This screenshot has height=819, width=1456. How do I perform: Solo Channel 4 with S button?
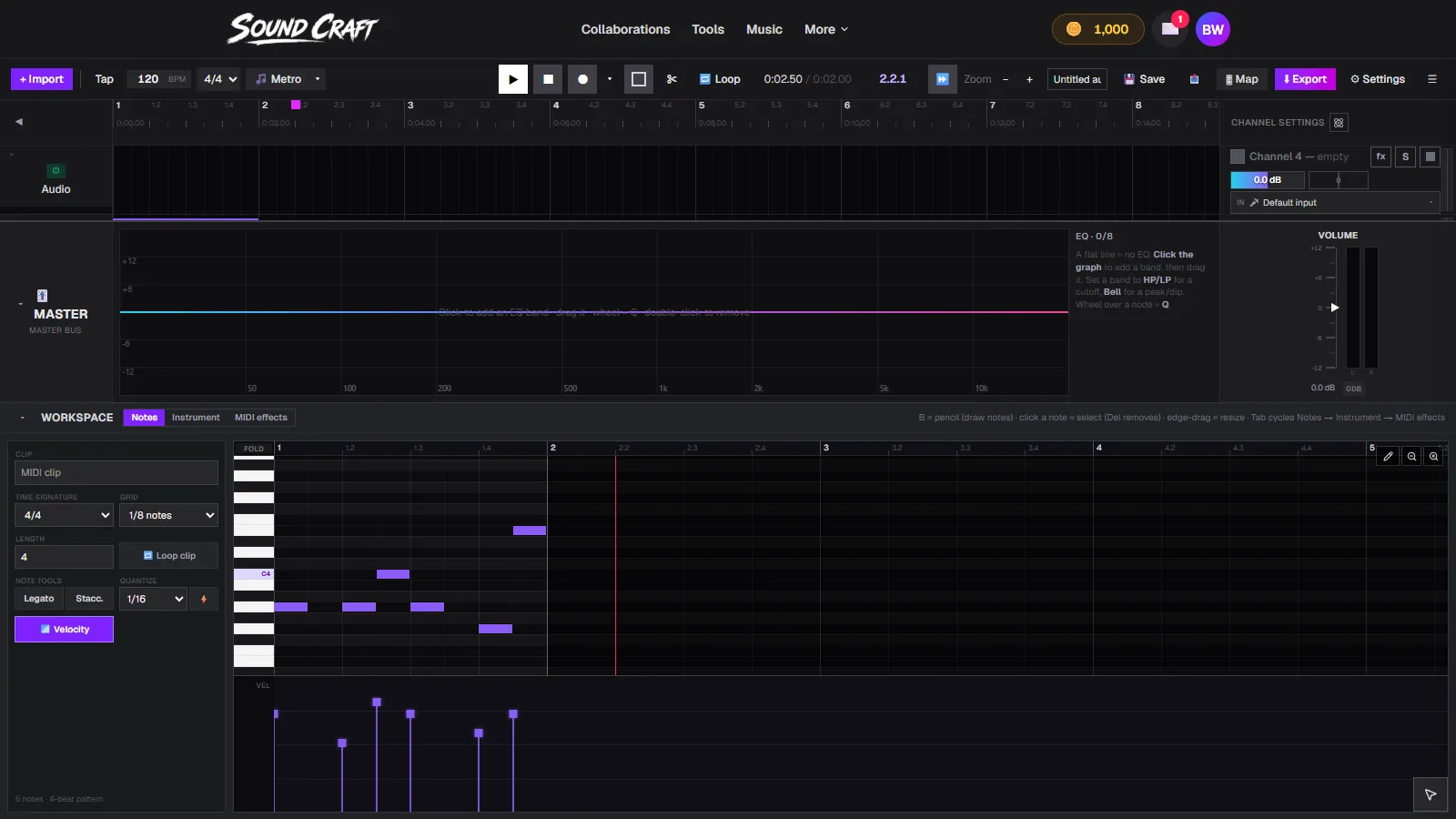click(x=1405, y=157)
